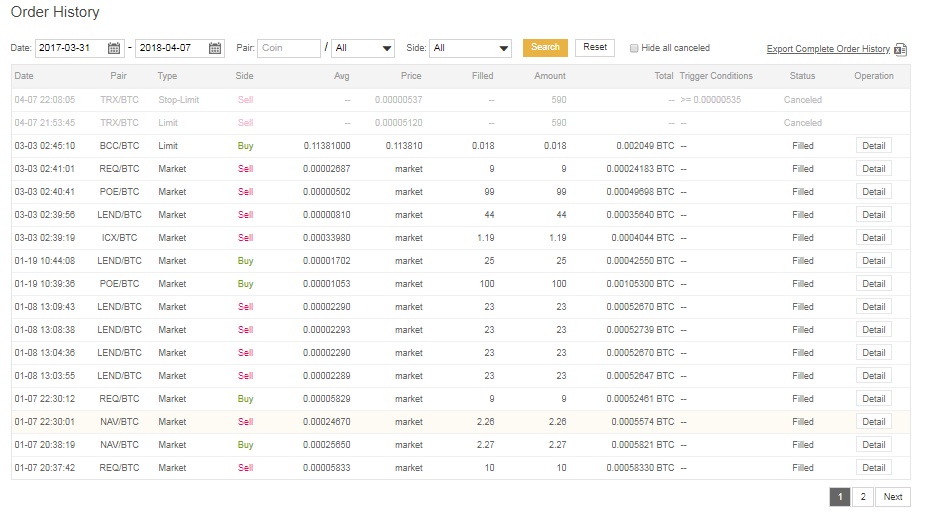Open Detail for 03-03 02:39:56 LEND/BTC order
The height and width of the screenshot is (517, 927).
point(873,215)
